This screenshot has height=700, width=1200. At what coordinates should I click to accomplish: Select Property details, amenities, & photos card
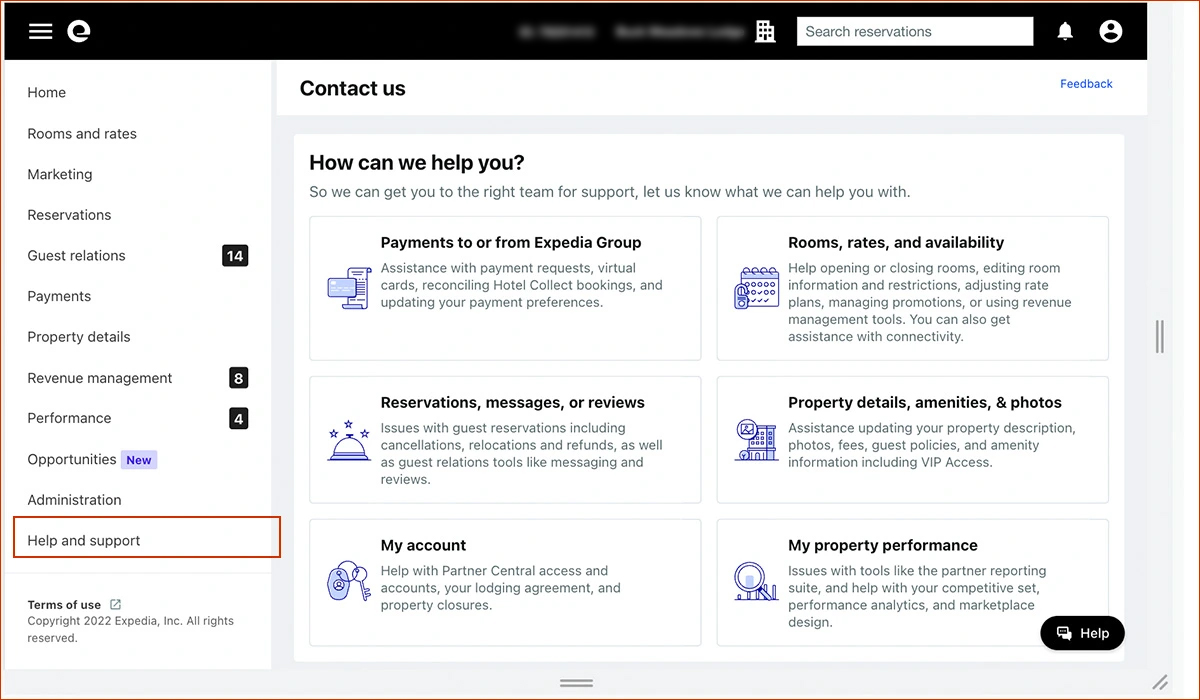[912, 440]
